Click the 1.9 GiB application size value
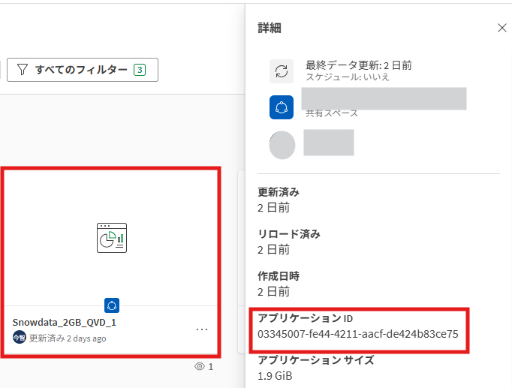This screenshot has height=388, width=512. [275, 376]
